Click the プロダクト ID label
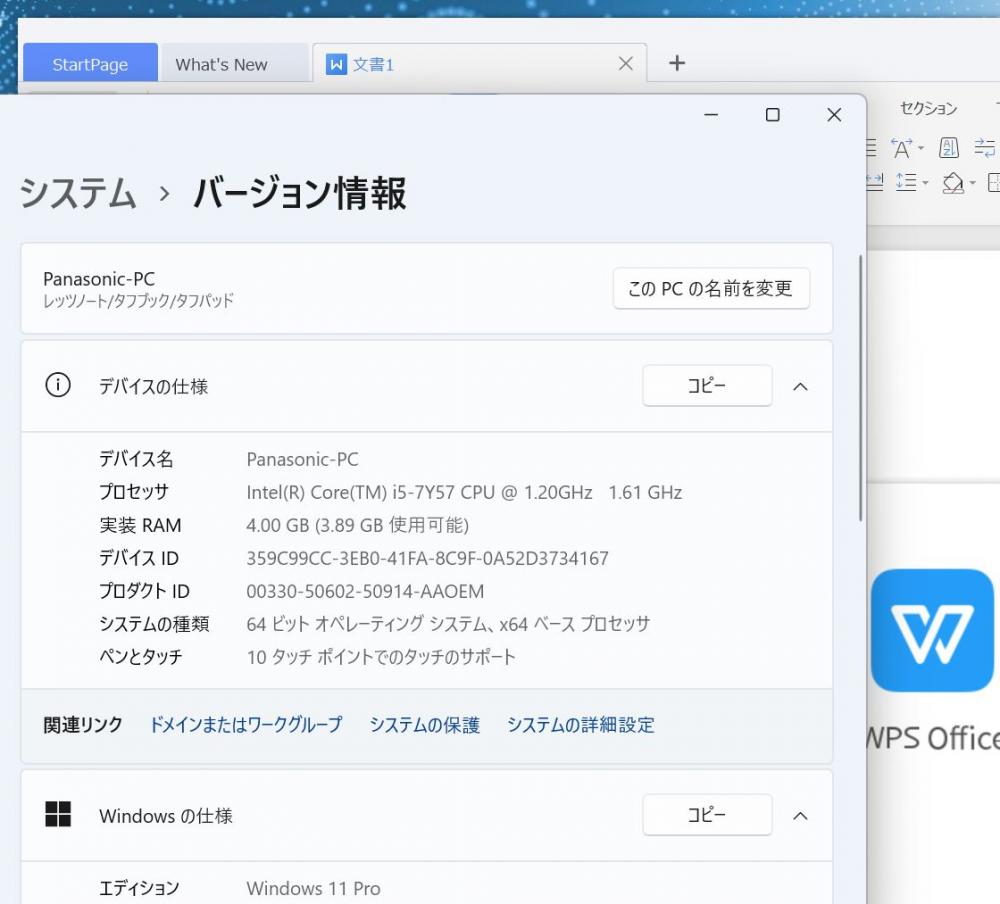Viewport: 1000px width, 904px height. click(x=144, y=591)
